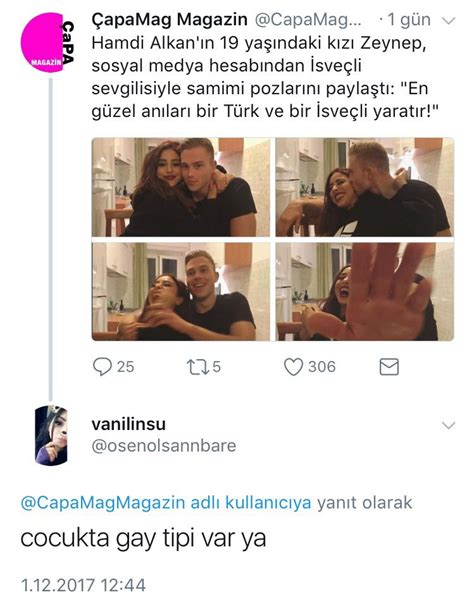474x609 pixels.
Task: Open bottom-right photo with raised hand
Action: click(365, 292)
